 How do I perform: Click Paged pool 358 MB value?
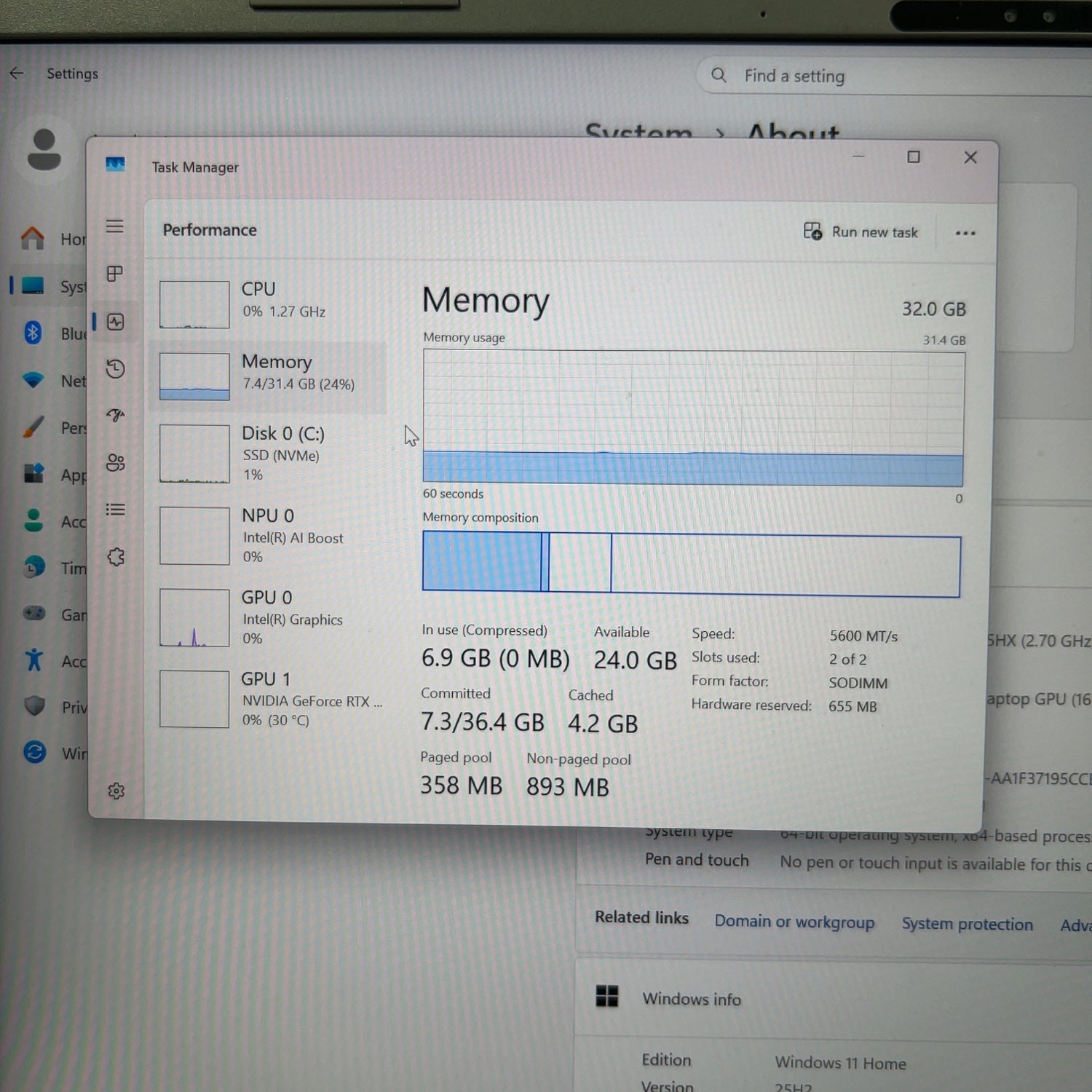[x=461, y=786]
